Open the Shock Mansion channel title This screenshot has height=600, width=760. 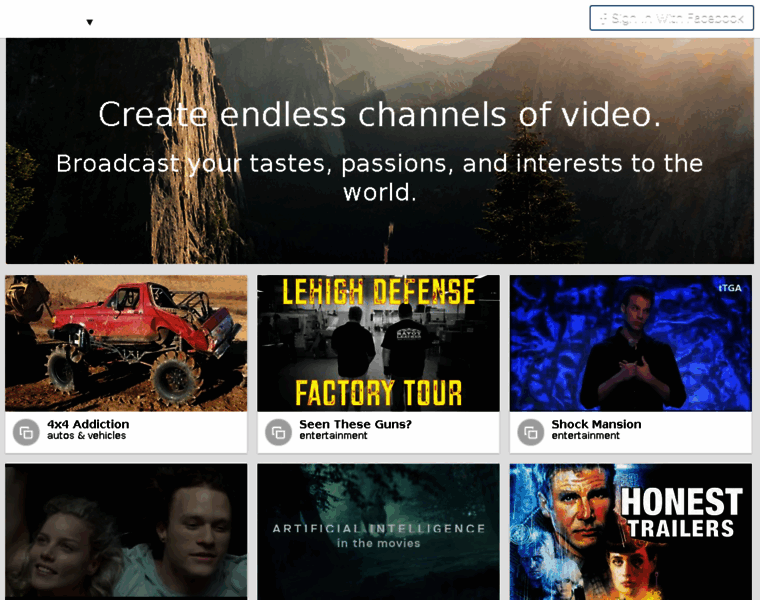(x=596, y=424)
